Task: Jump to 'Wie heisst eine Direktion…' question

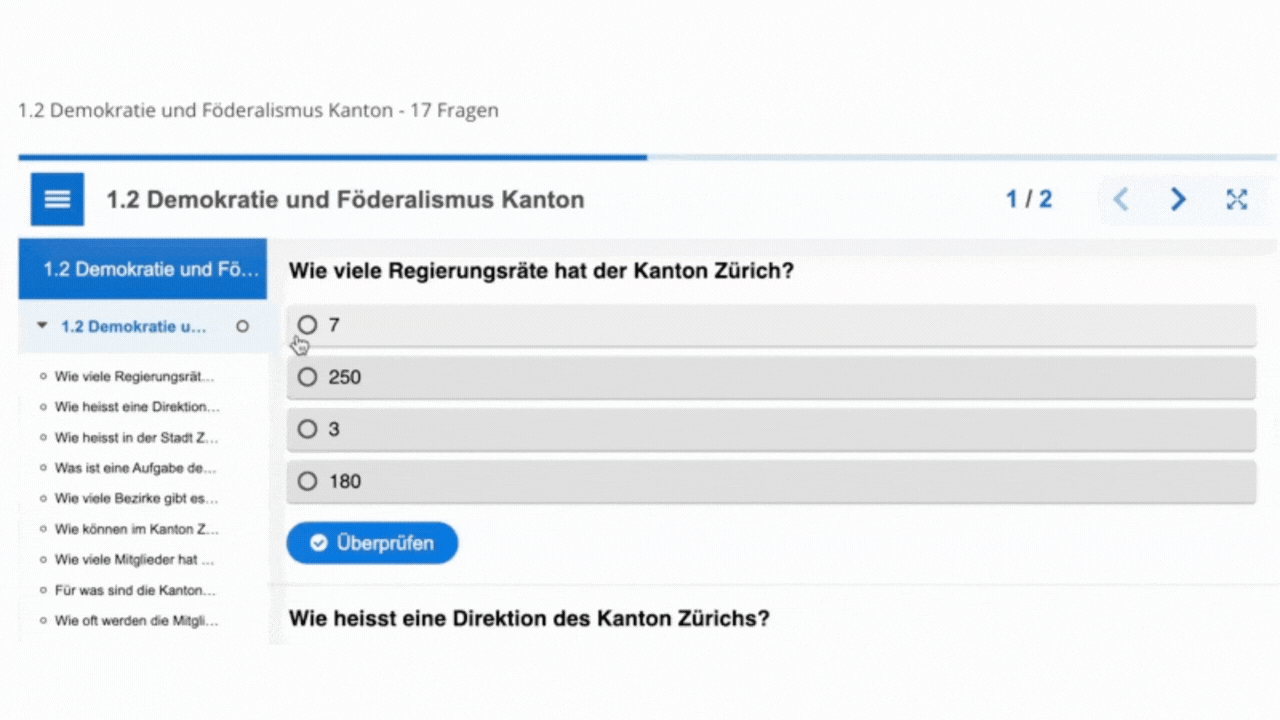Action: 137,407
